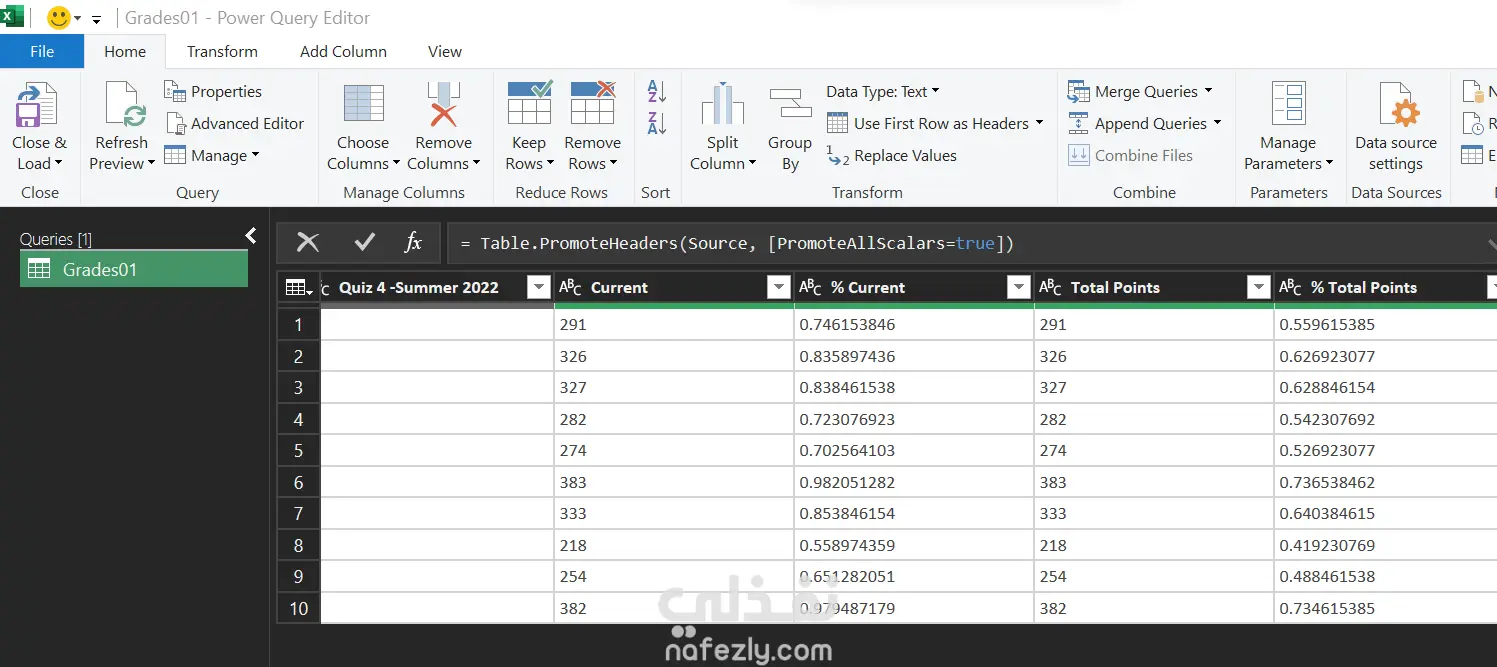Open the Merge Queries dropdown
This screenshot has height=667, width=1497.
pyautogui.click(x=1208, y=91)
